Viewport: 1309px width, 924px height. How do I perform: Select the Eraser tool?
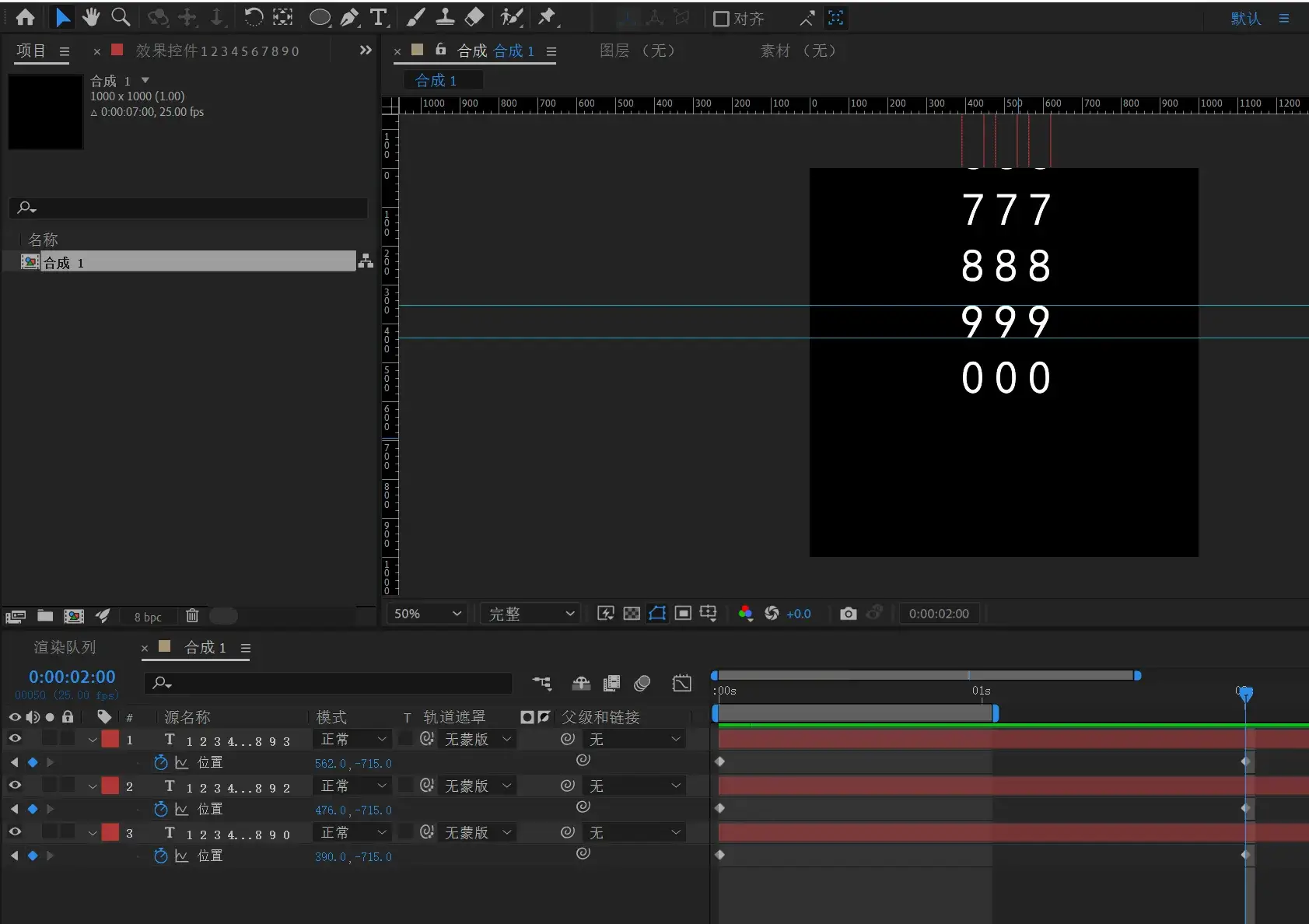(474, 17)
